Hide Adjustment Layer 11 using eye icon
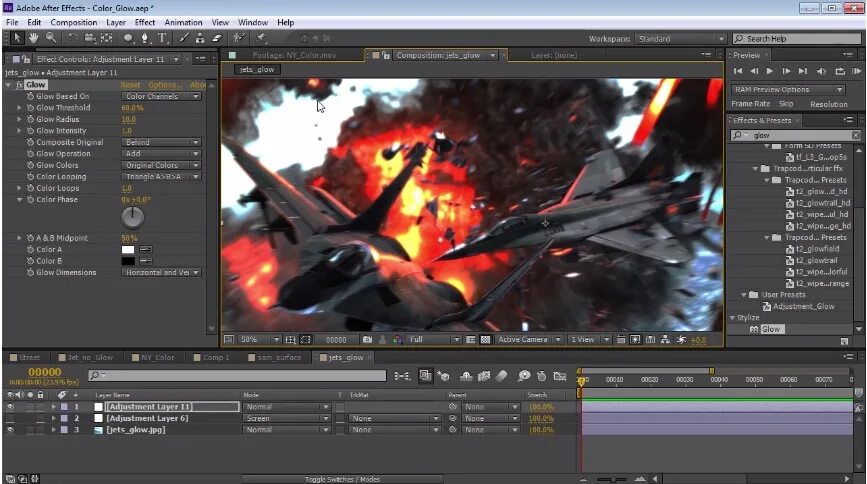The image size is (867, 484). 11,407
